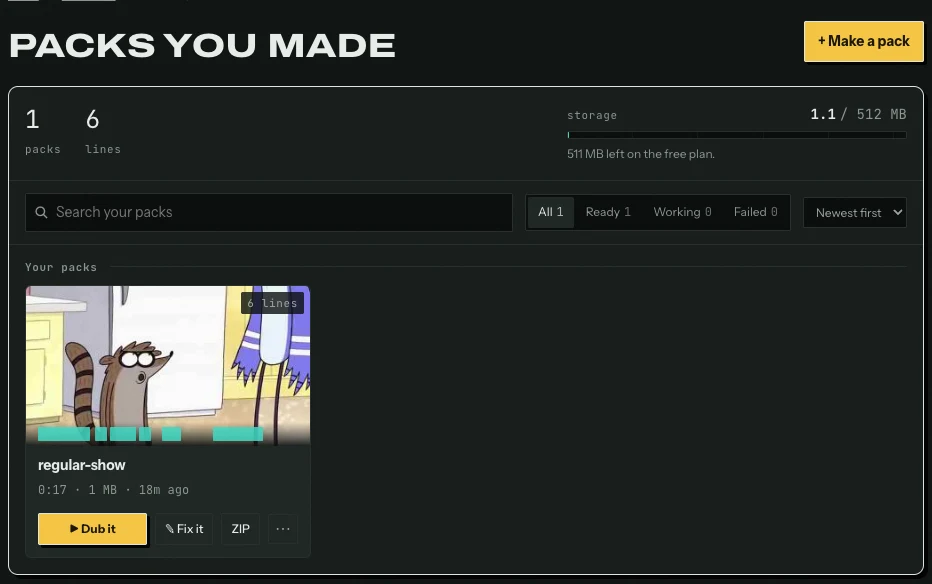Click the '1.1 / 512 MB' storage value
The width and height of the screenshot is (932, 584).
click(x=858, y=114)
